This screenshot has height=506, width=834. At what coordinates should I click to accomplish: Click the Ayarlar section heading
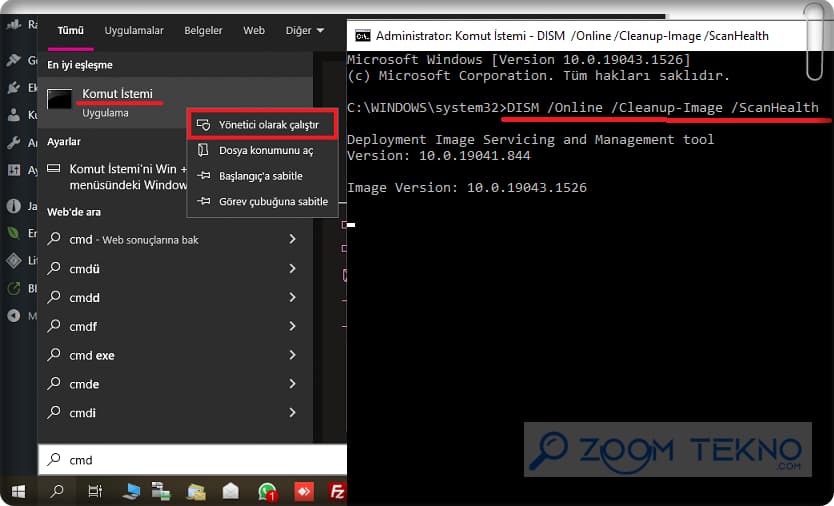64,142
